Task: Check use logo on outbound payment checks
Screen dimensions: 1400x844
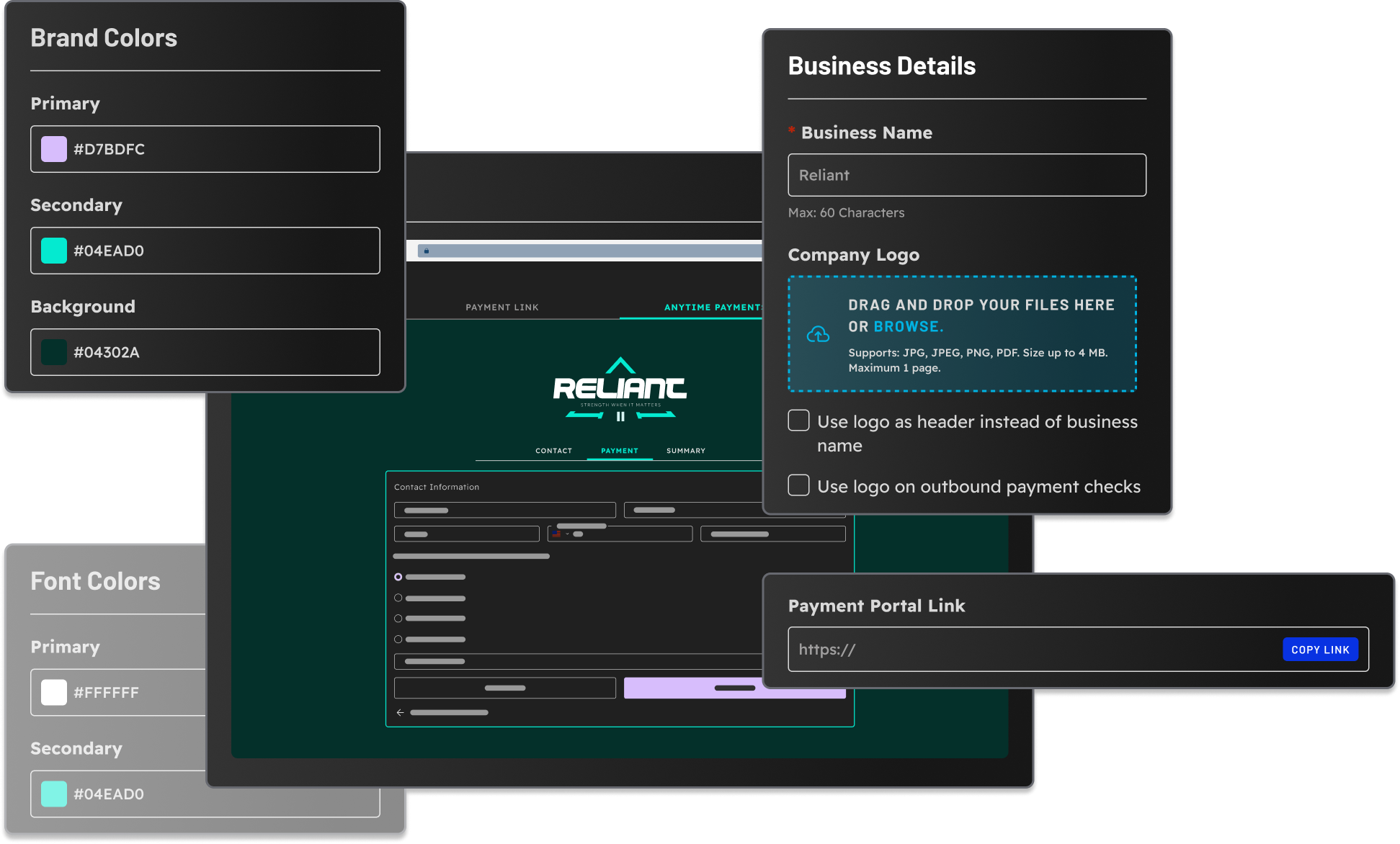Action: [x=798, y=485]
